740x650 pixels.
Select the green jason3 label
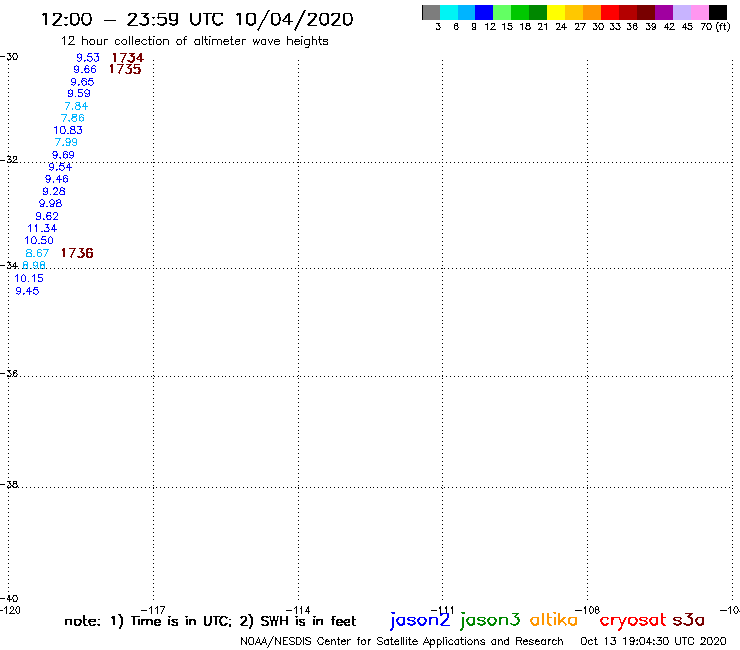click(x=490, y=620)
